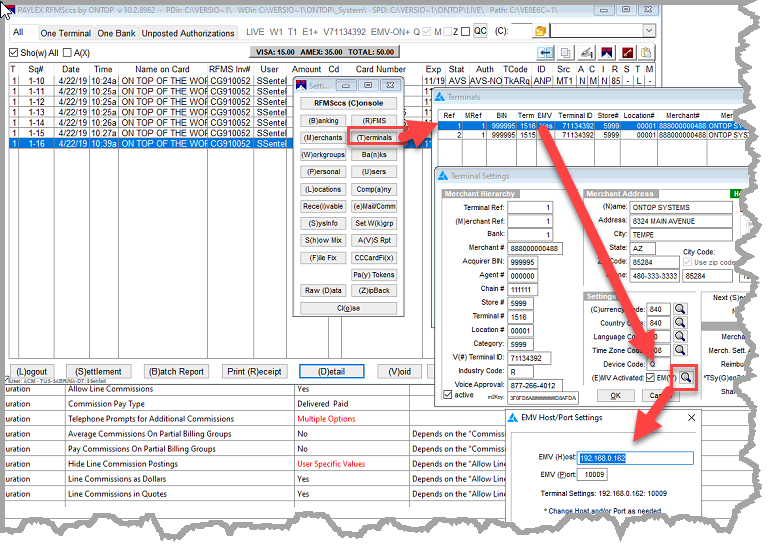Click the blue left-arrow toolbar icon
The image size is (769, 547).
pyautogui.click(x=545, y=53)
